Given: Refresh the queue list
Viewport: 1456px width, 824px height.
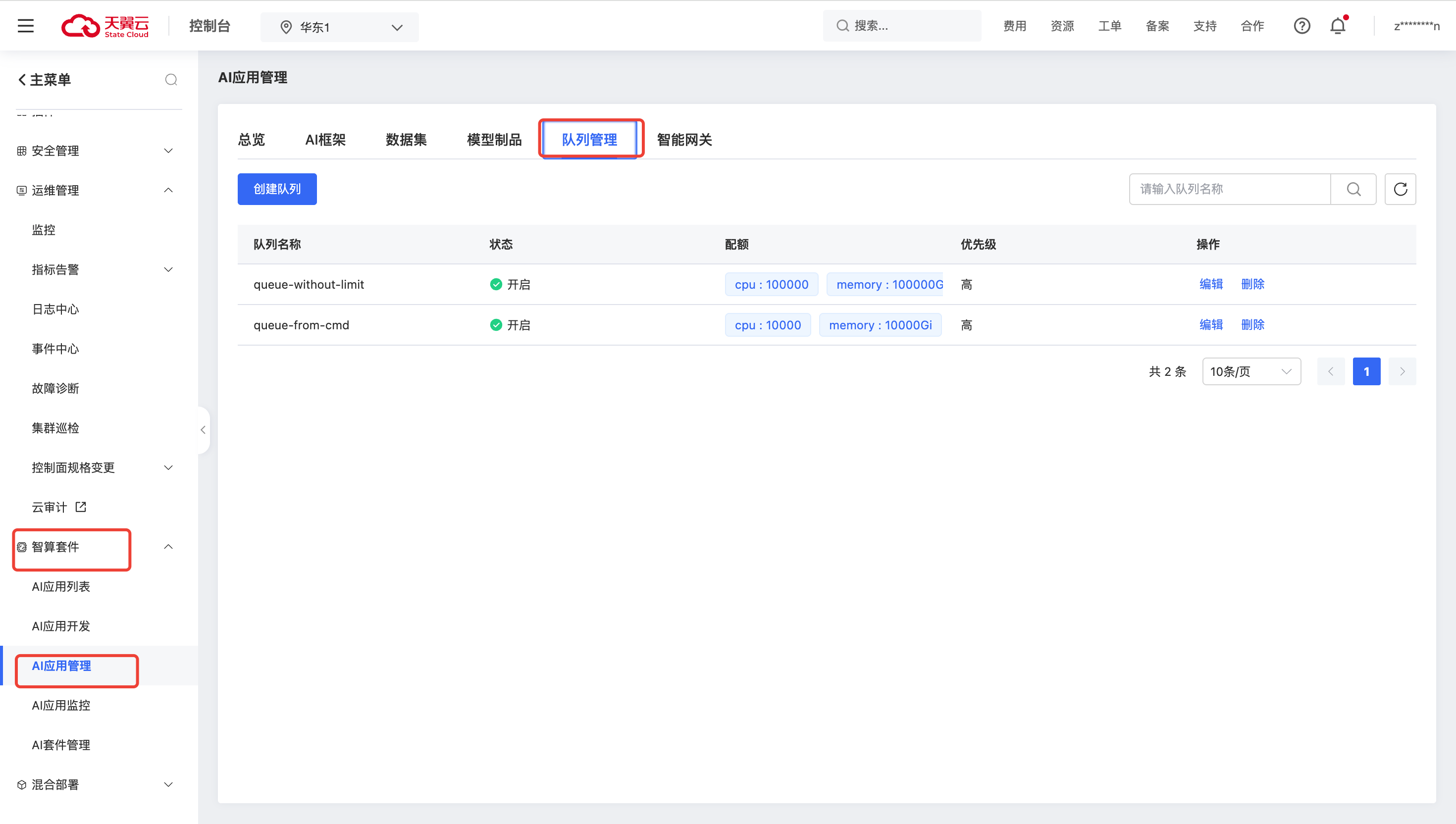Looking at the screenshot, I should pos(1400,189).
